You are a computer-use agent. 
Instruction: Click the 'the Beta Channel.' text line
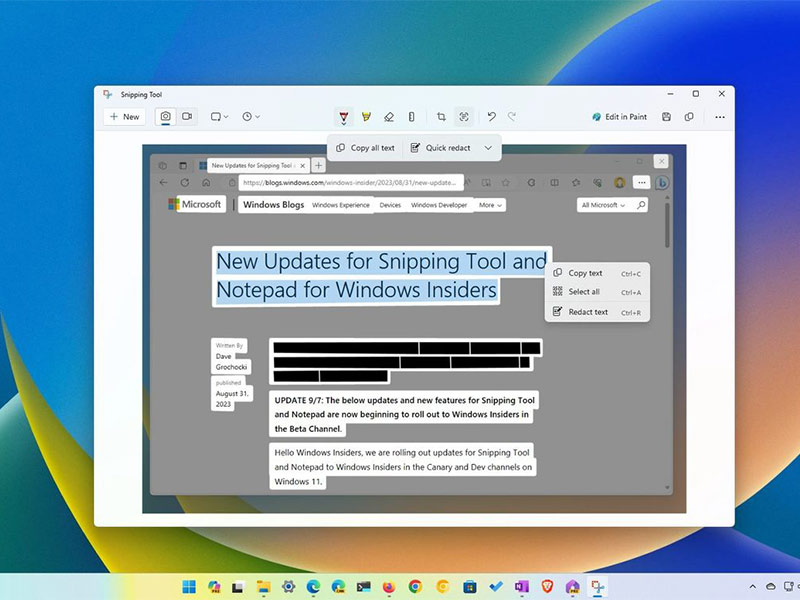pos(308,429)
